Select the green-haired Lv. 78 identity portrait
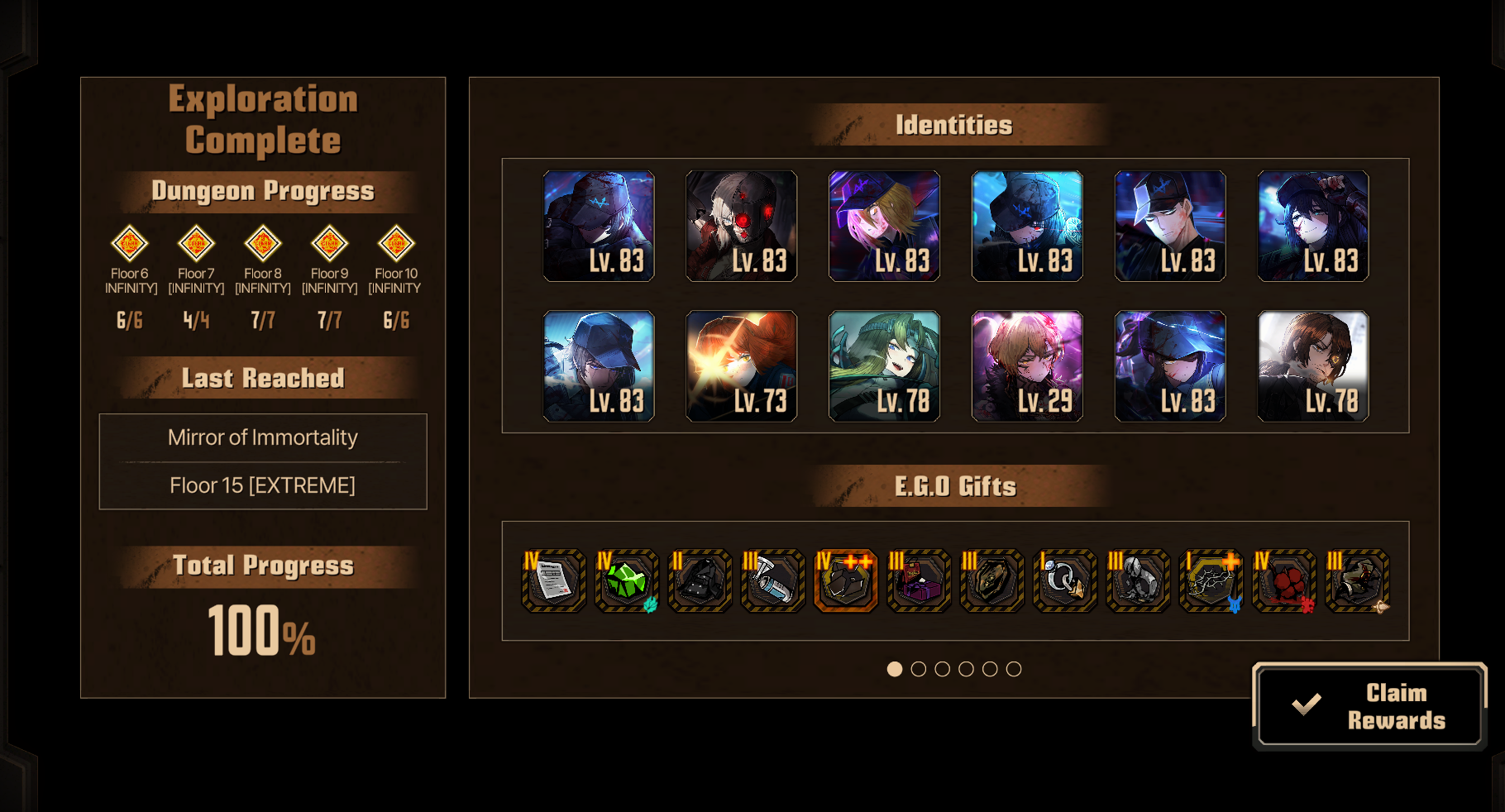Viewport: 1505px width, 812px height. 884,366
